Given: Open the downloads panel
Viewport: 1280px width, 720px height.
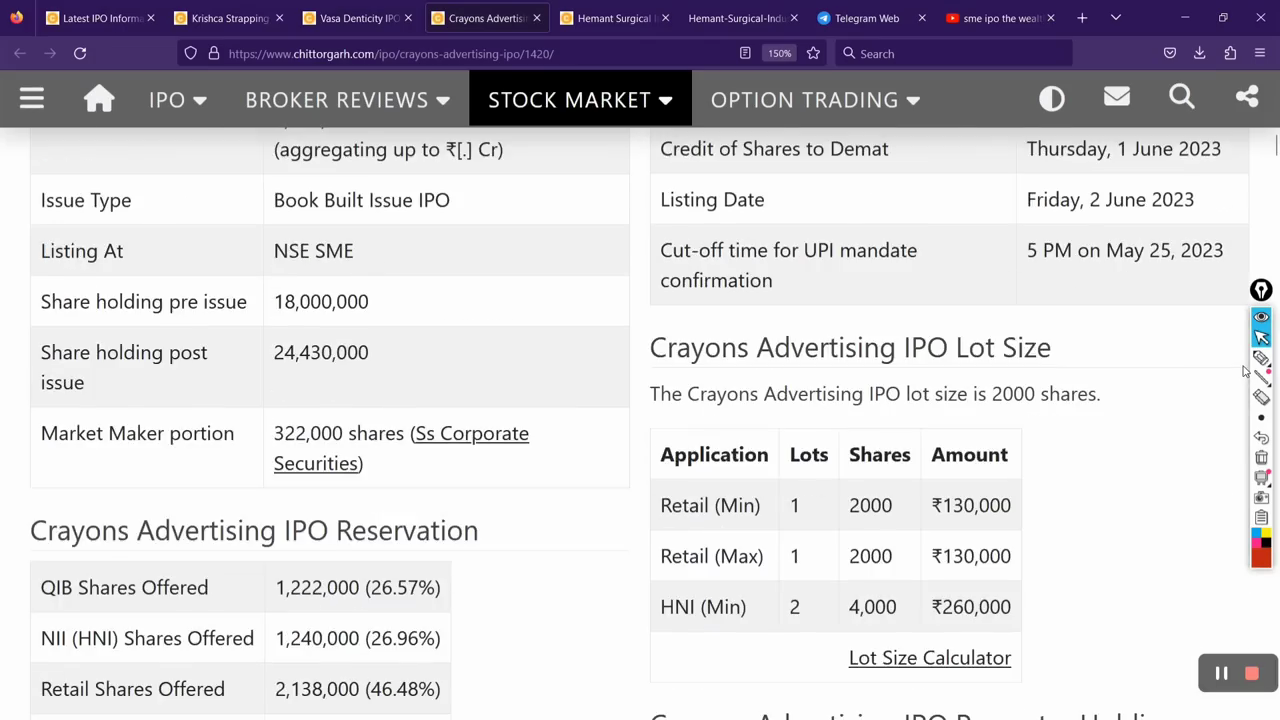Looking at the screenshot, I should pos(1200,53).
